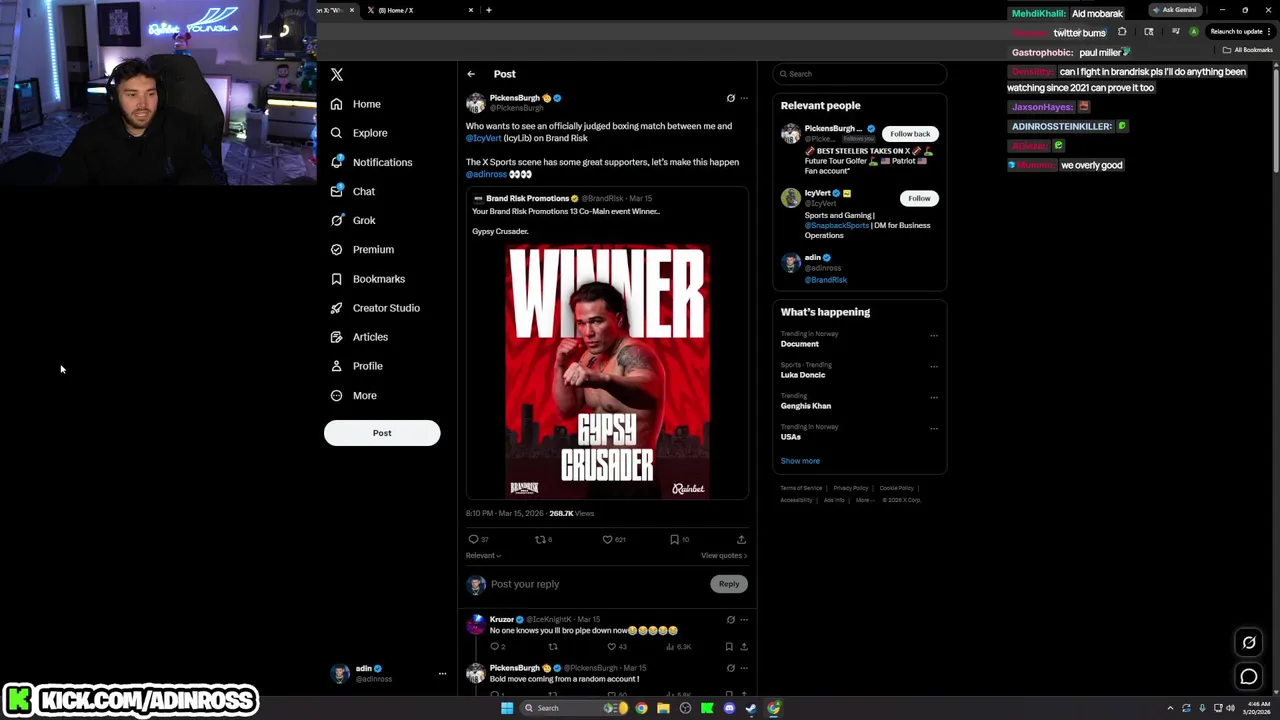
Task: Click share icon on Kruzor reply
Action: point(743,647)
